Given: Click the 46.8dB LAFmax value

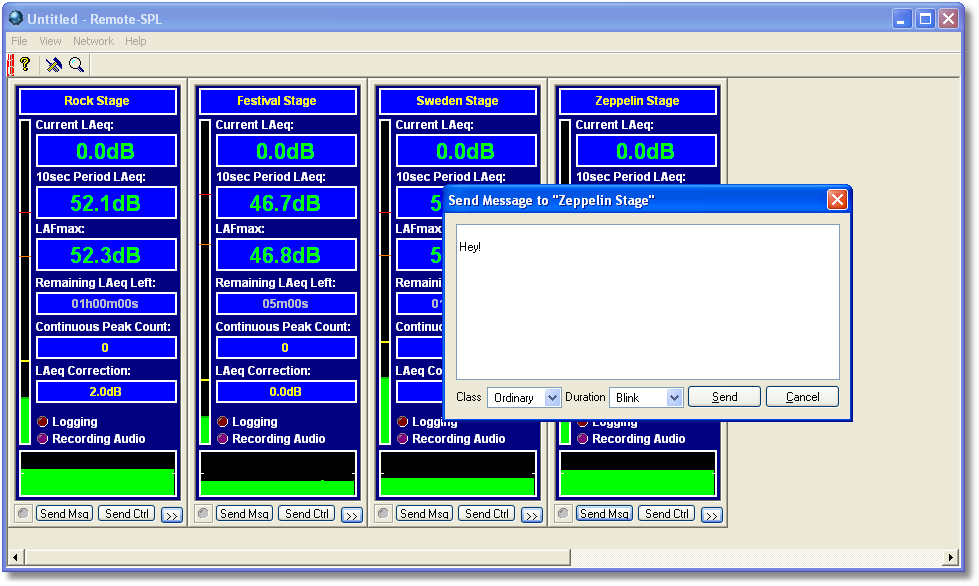Looking at the screenshot, I should pyautogui.click(x=286, y=255).
